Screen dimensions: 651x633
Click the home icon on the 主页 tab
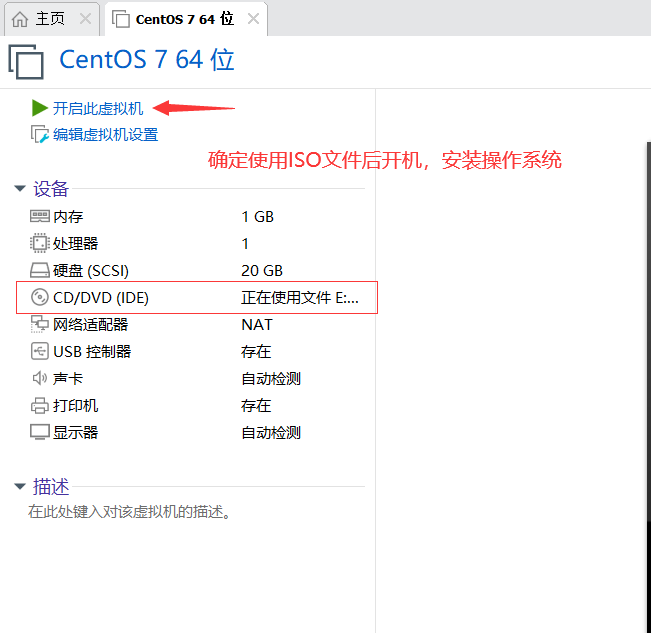coord(20,19)
